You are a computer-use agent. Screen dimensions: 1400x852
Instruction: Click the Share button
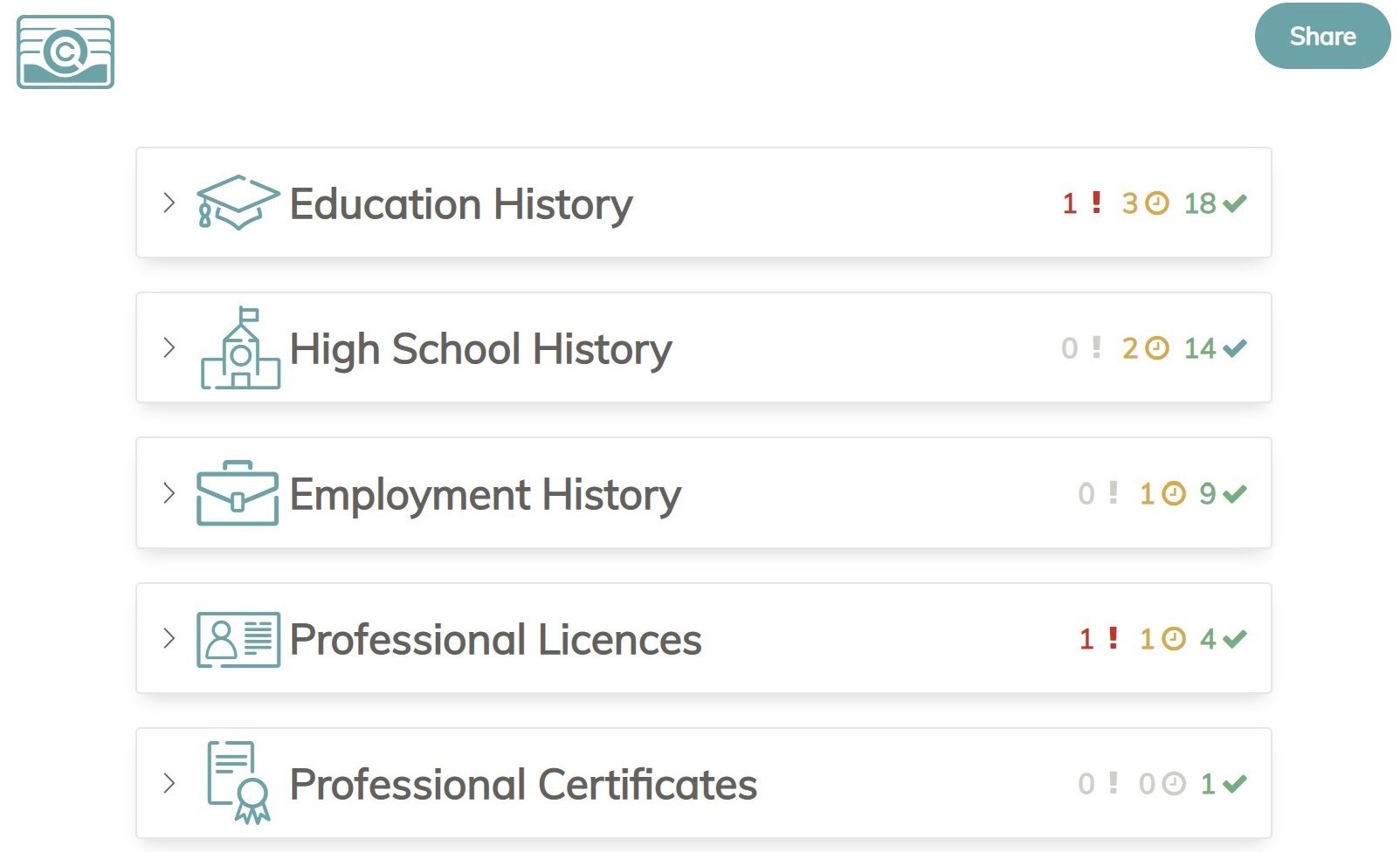(x=1321, y=37)
